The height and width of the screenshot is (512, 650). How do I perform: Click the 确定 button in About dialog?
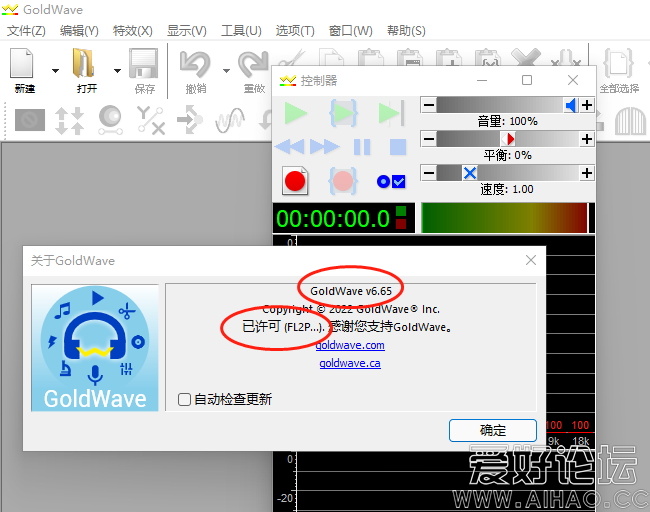493,430
